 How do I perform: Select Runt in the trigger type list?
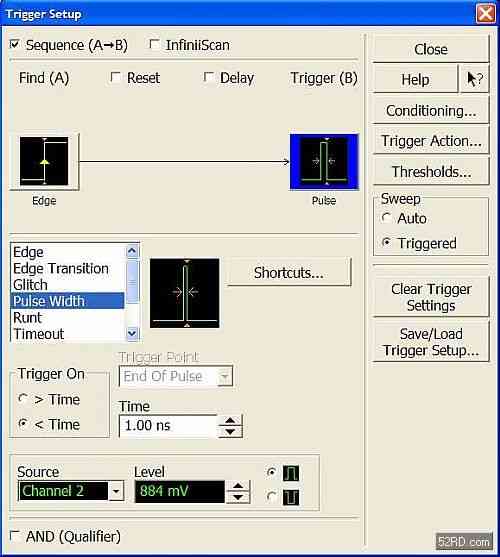(x=28, y=318)
